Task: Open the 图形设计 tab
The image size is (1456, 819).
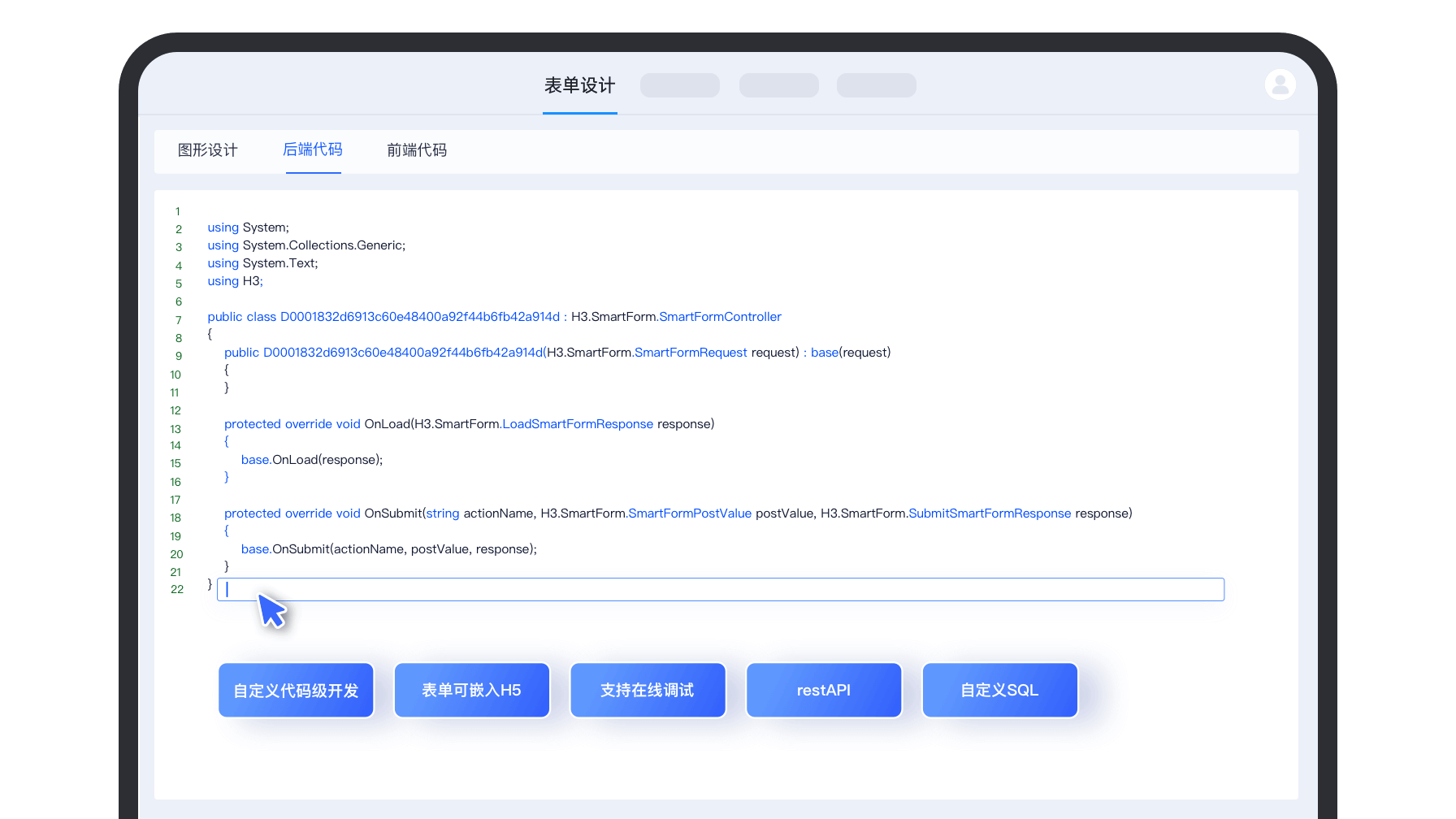Action: (x=208, y=150)
